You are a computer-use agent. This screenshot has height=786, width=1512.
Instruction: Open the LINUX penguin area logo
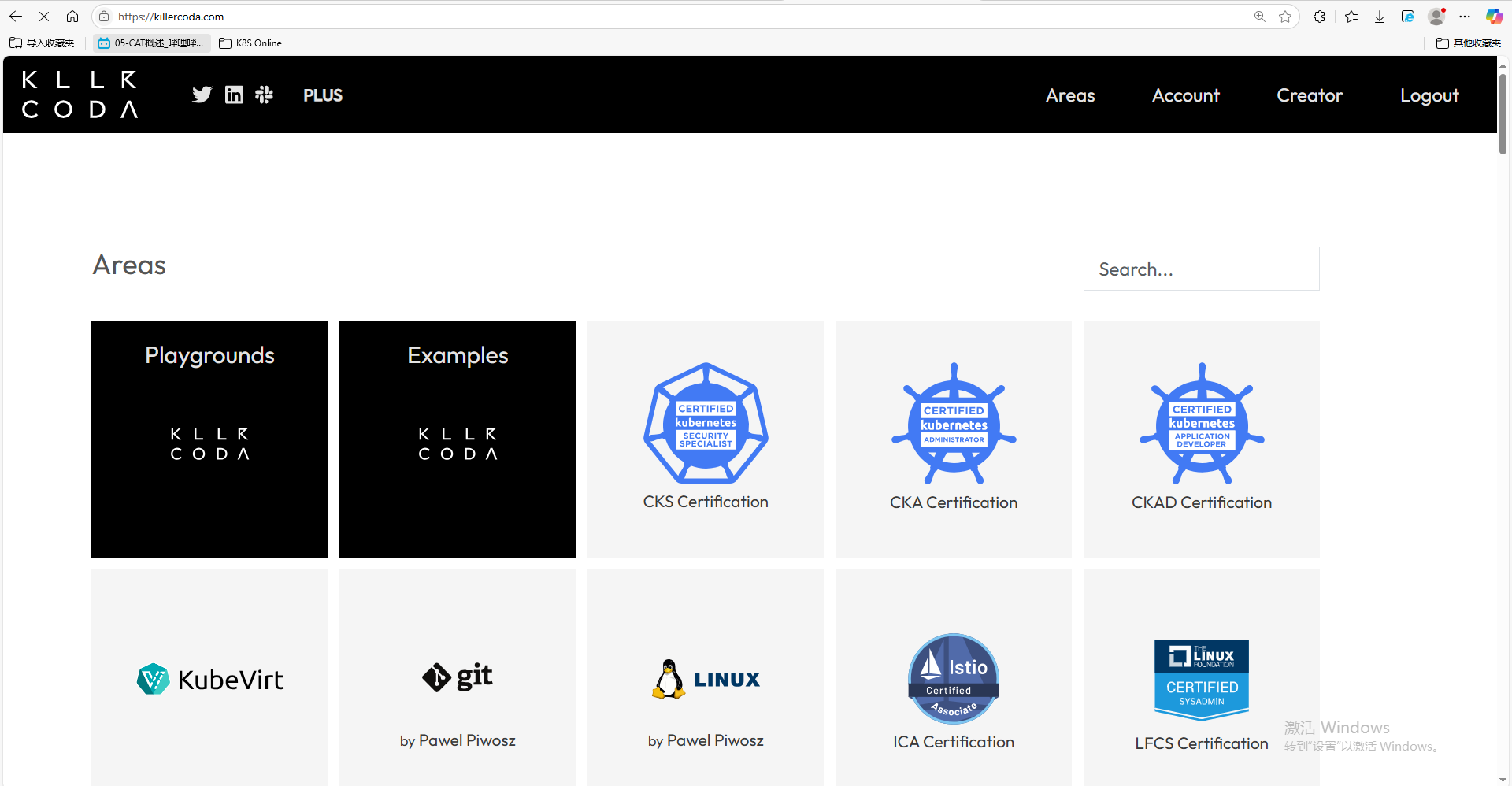(706, 679)
